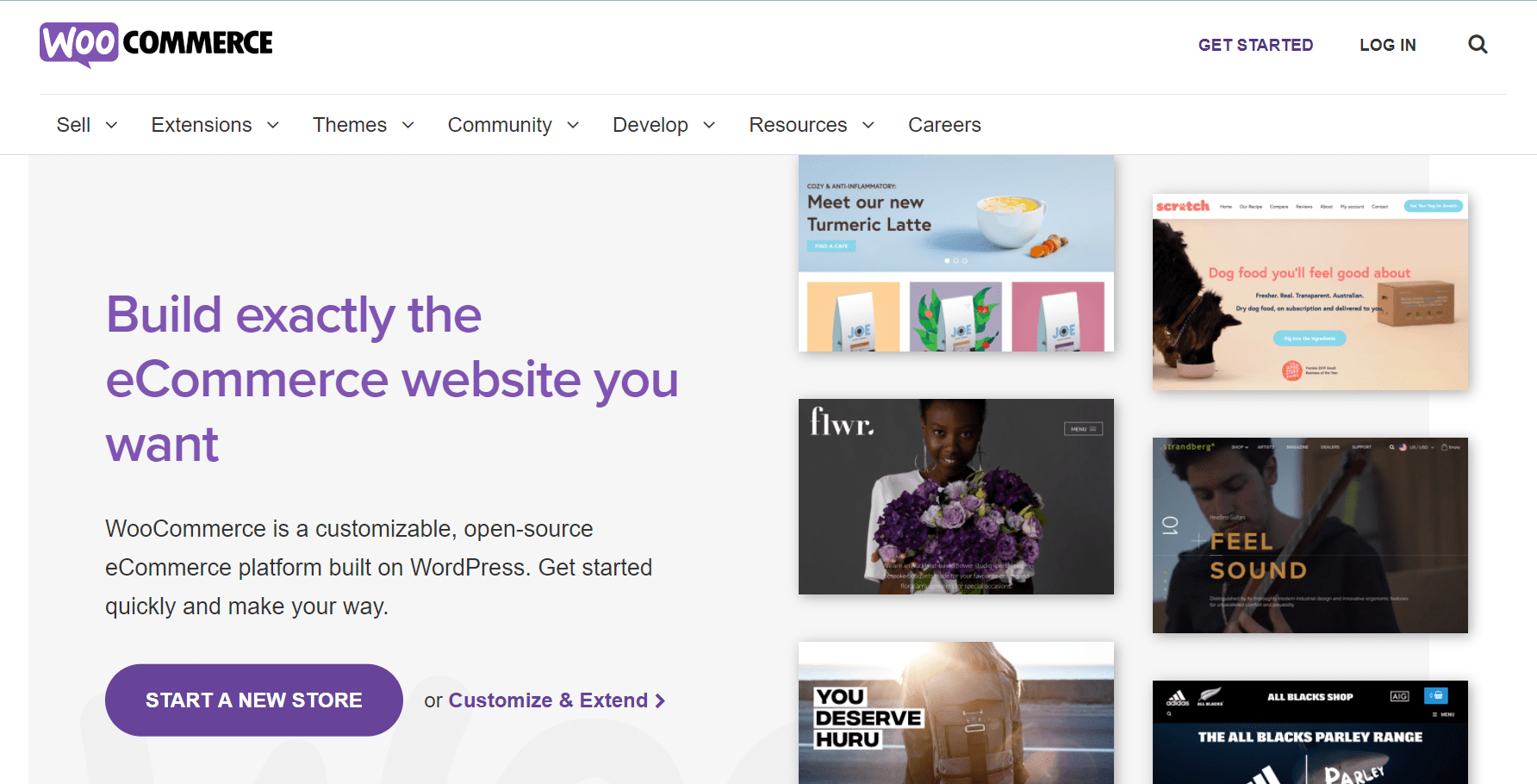Expand the chevron next to Community
The image size is (1537, 784).
[573, 126]
